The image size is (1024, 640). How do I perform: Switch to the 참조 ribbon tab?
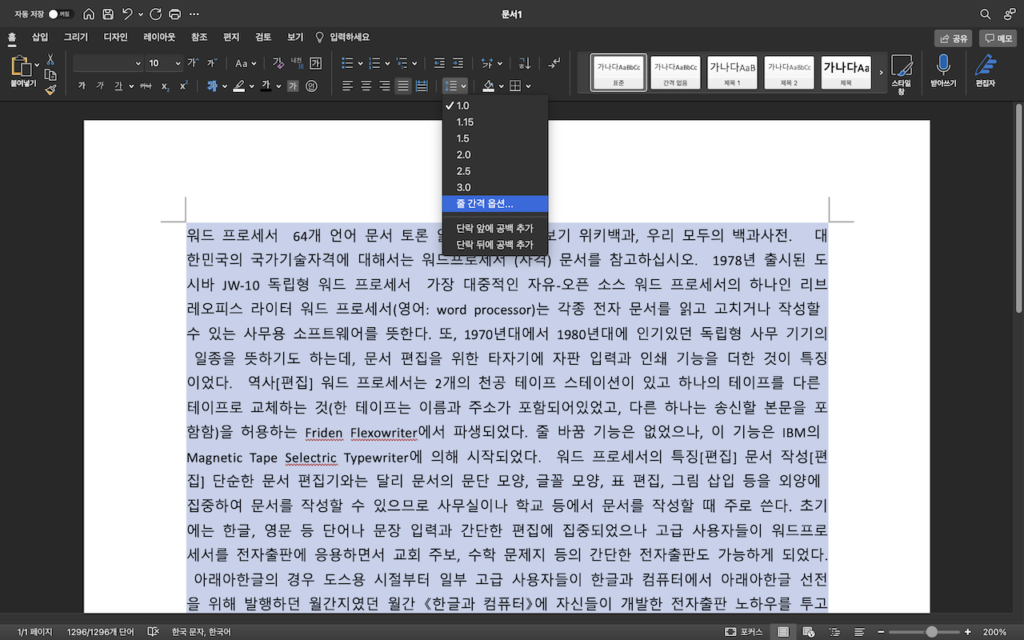click(x=199, y=37)
